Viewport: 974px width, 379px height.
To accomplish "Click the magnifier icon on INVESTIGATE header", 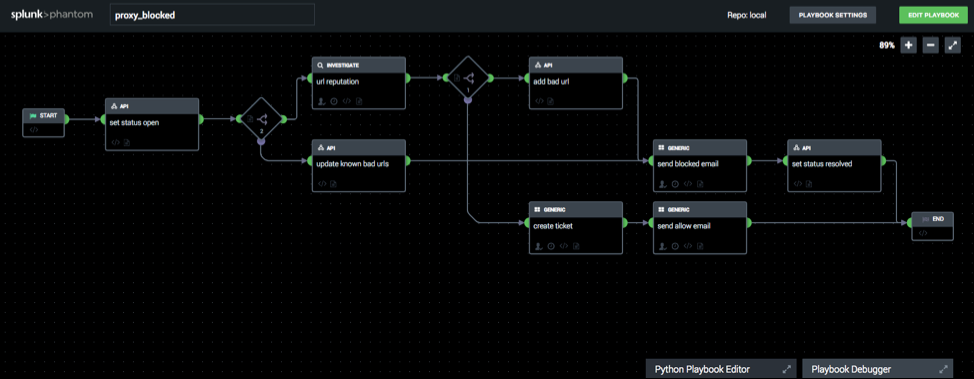I will pyautogui.click(x=321, y=65).
